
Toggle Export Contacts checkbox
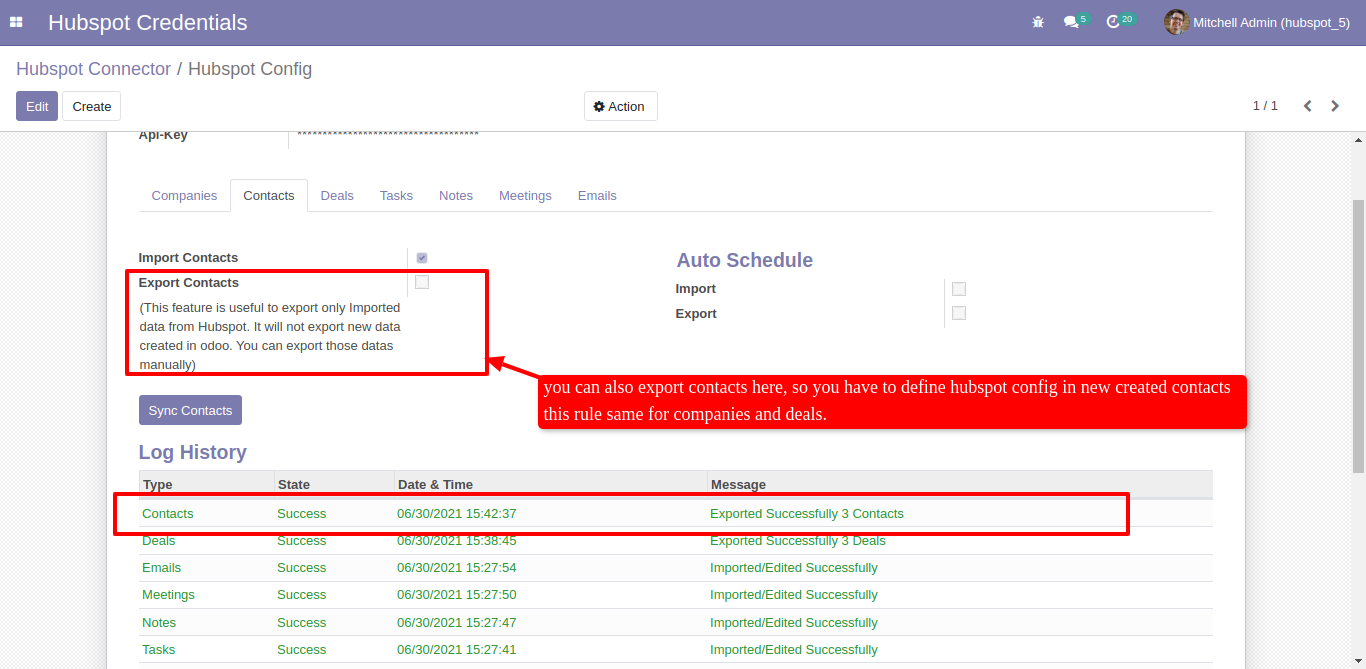(422, 282)
